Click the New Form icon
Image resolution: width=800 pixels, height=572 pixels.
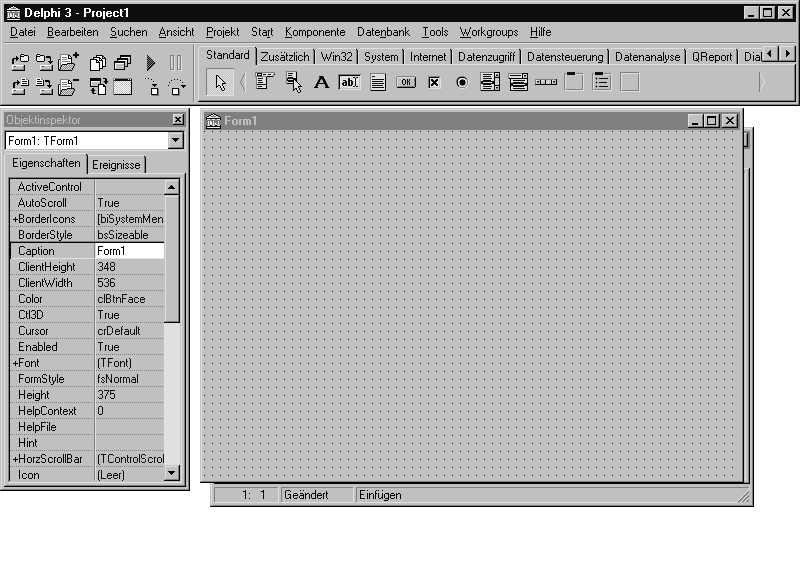122,87
